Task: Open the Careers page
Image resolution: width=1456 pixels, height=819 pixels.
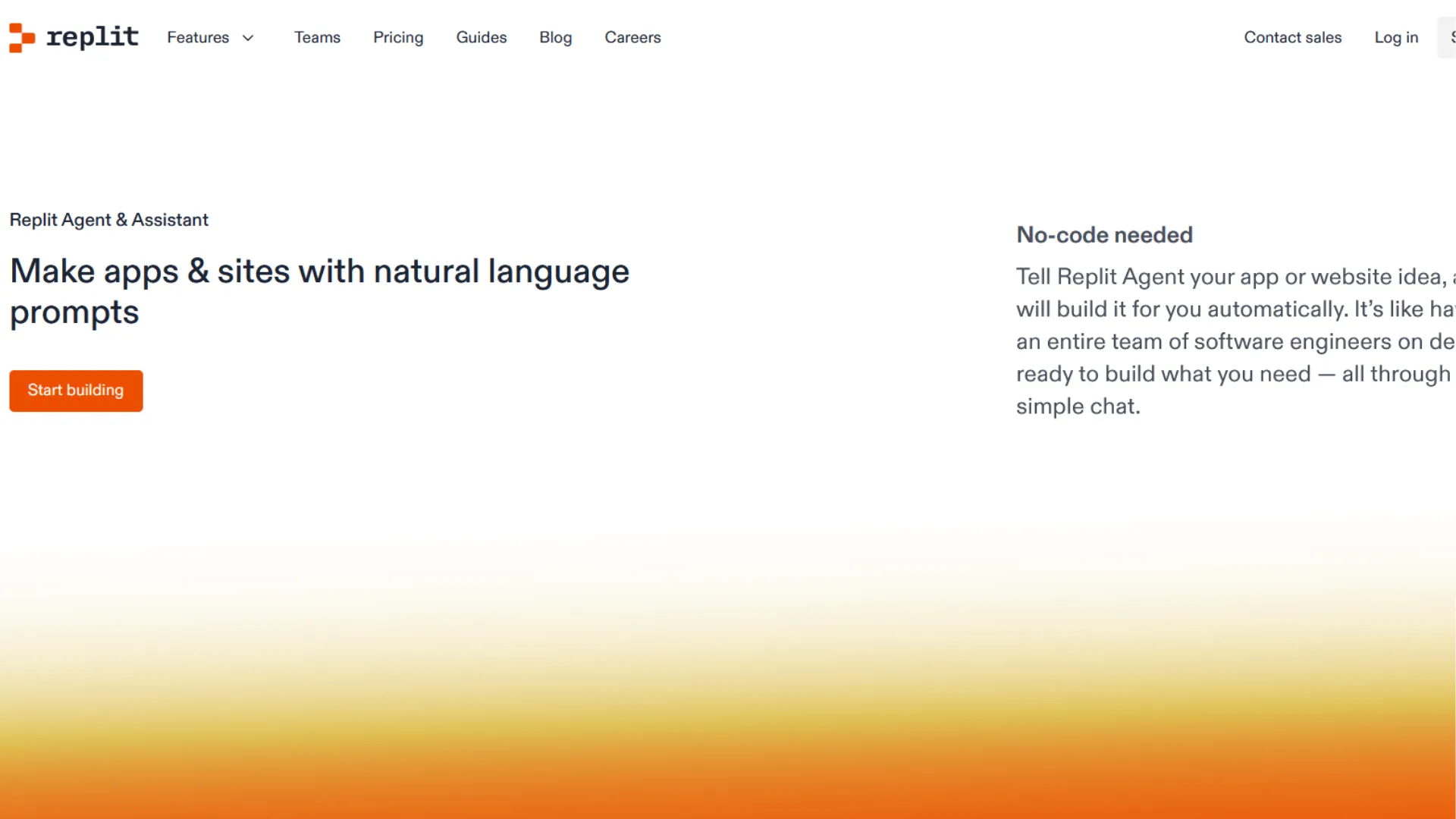Action: click(632, 37)
